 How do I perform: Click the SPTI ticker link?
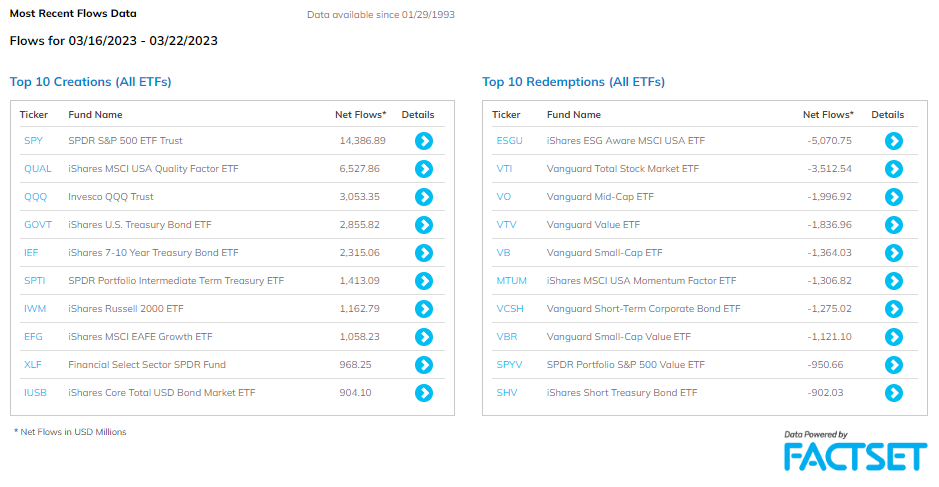pos(35,281)
